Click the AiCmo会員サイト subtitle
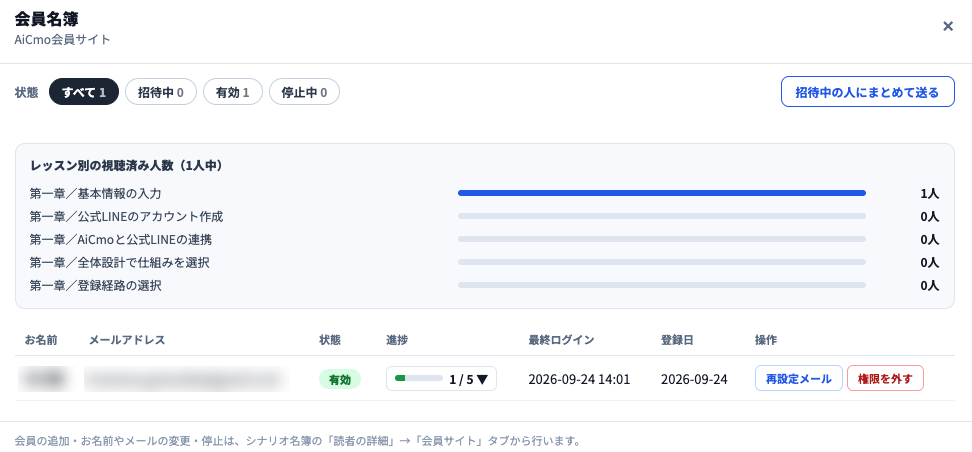972x452 pixels. pyautogui.click(x=63, y=40)
